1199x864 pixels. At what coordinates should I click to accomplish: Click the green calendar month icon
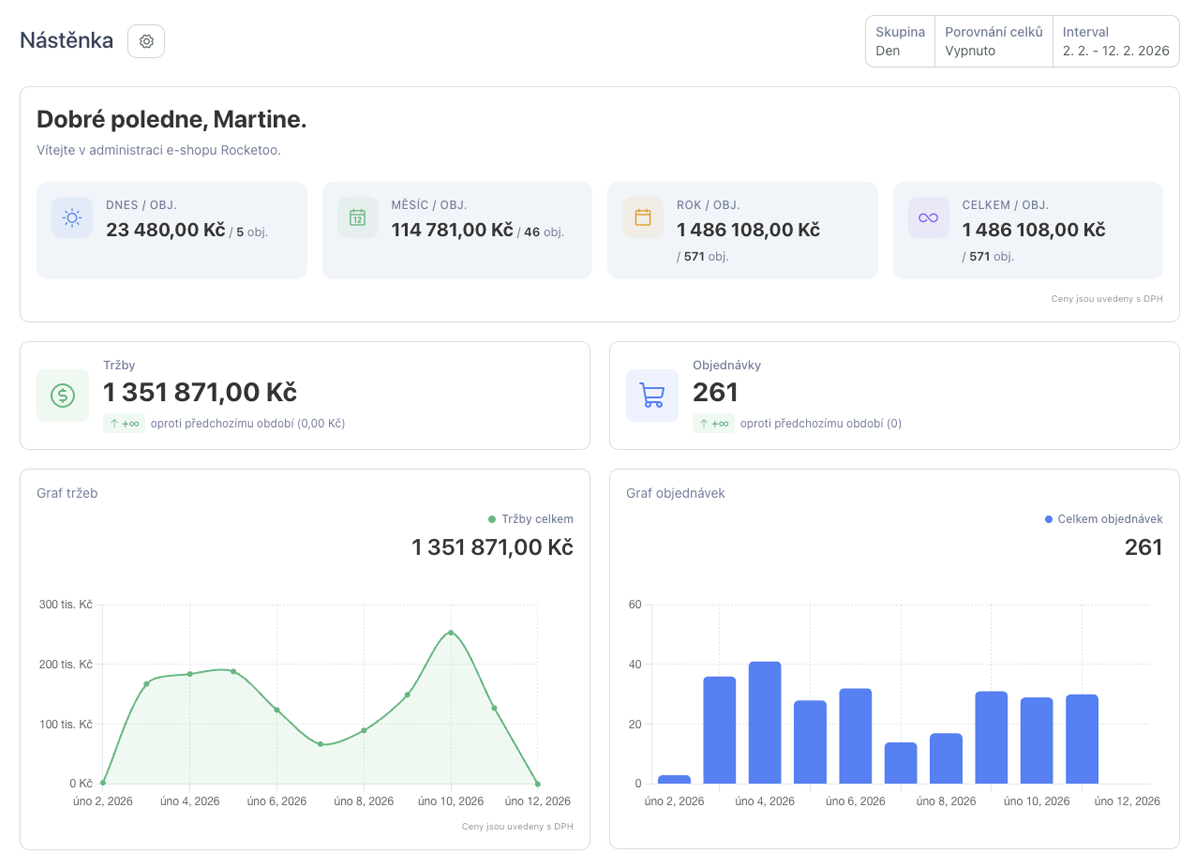tap(357, 217)
